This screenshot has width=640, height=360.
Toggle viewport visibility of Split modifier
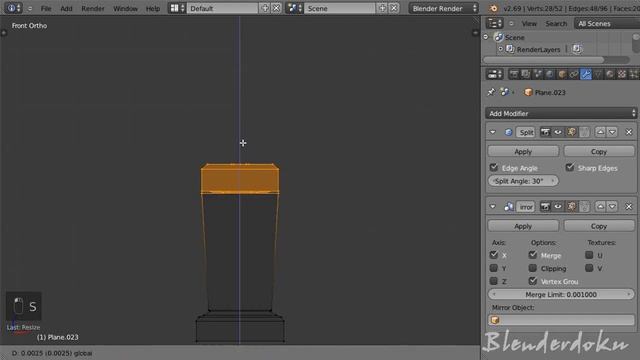pos(558,132)
